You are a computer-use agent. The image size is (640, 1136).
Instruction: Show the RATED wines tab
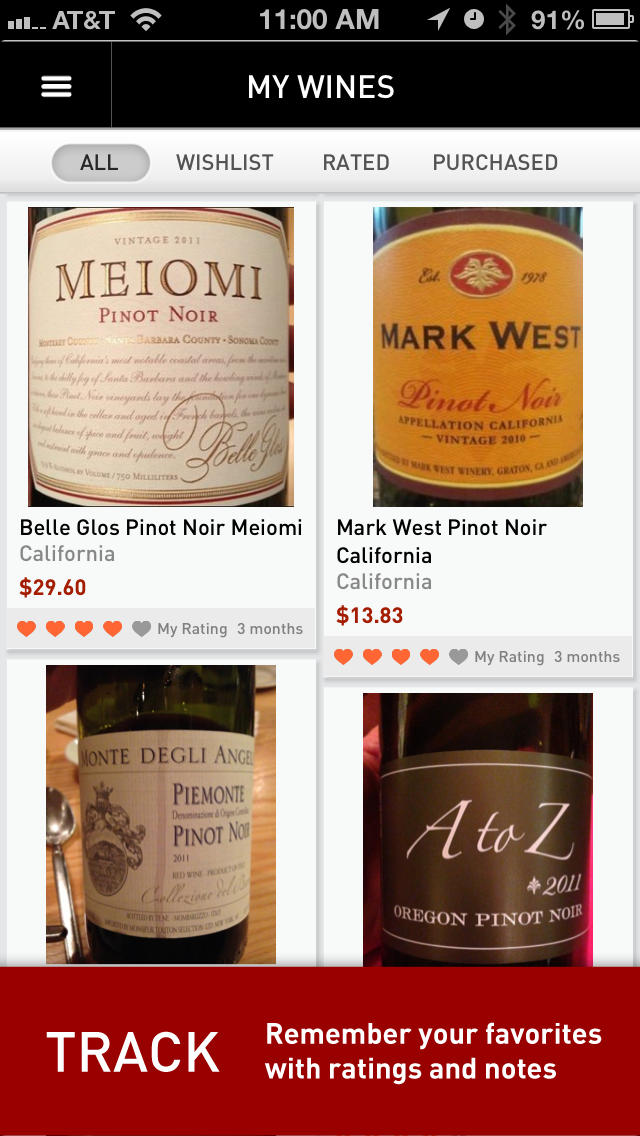pyautogui.click(x=356, y=163)
